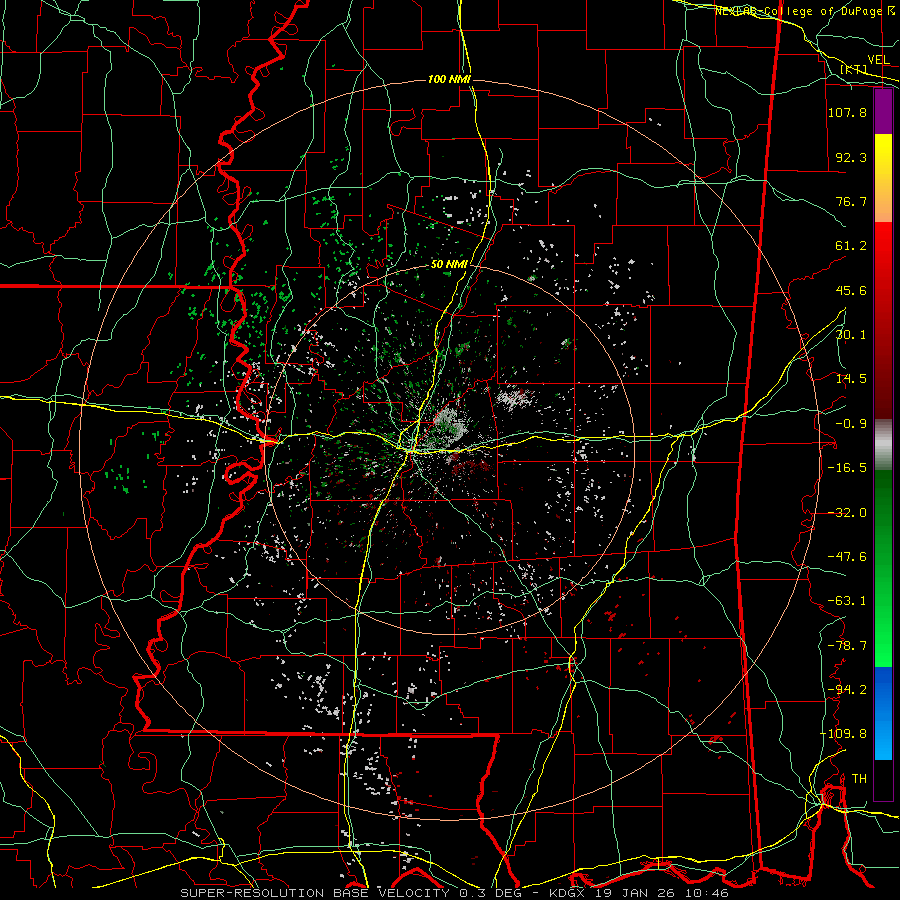Click the -16.5 velocity scale value

(847, 468)
